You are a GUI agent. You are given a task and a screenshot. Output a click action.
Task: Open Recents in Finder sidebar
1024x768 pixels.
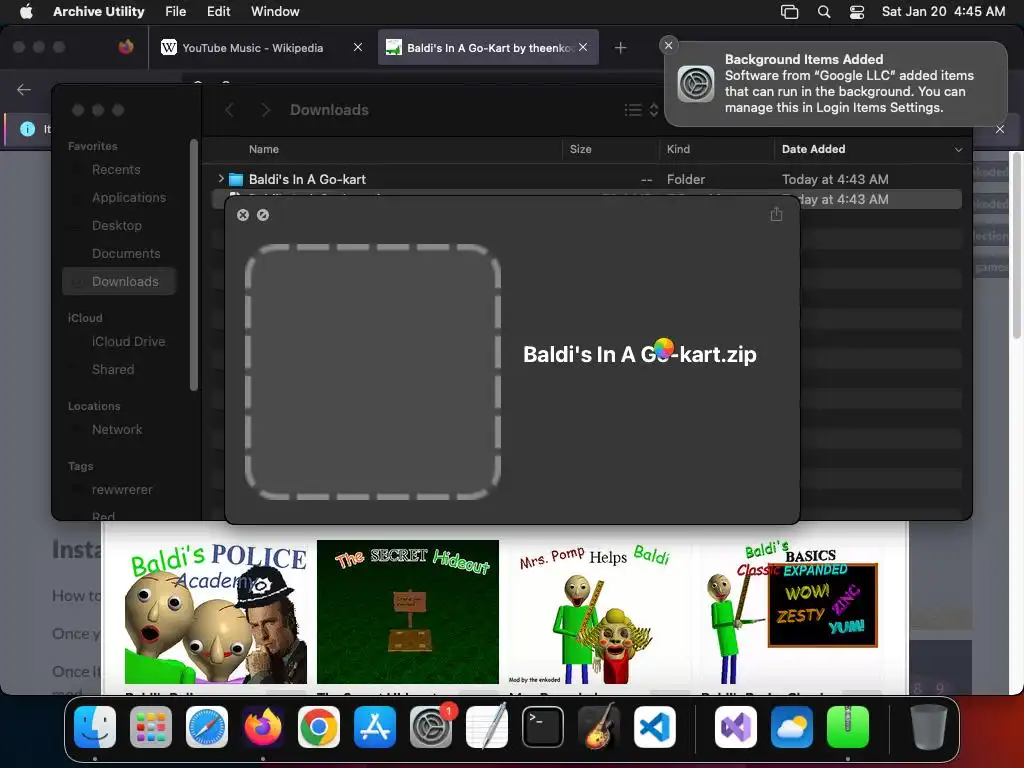coord(116,170)
